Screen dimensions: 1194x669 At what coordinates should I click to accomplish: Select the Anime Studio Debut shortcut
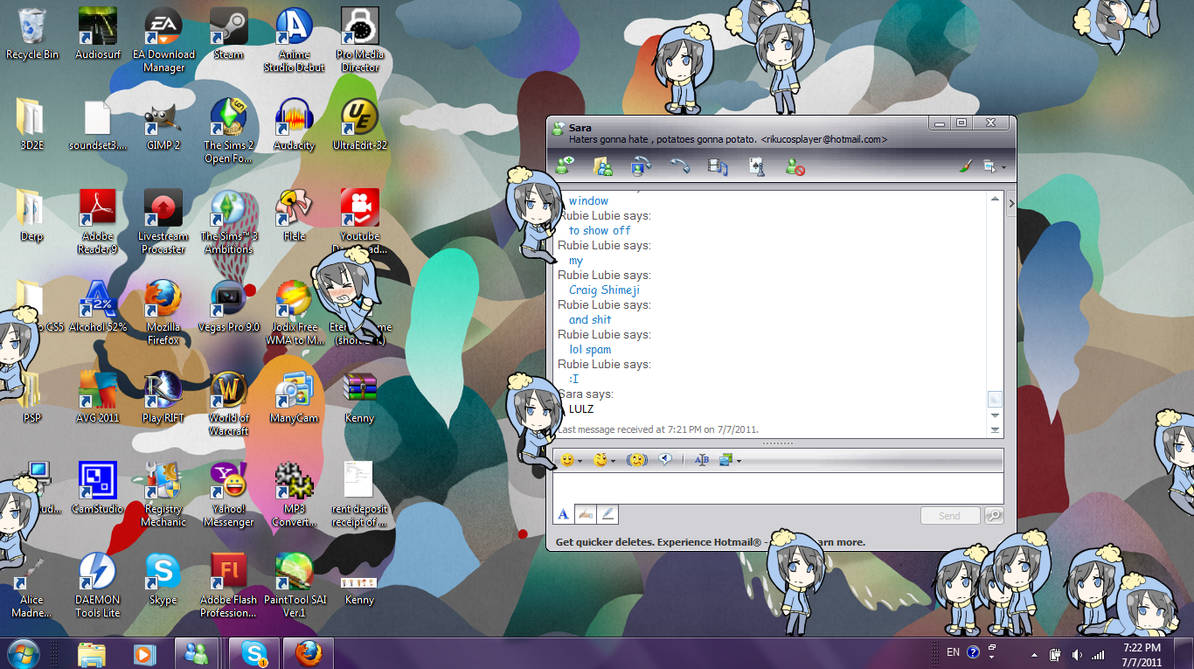click(294, 40)
